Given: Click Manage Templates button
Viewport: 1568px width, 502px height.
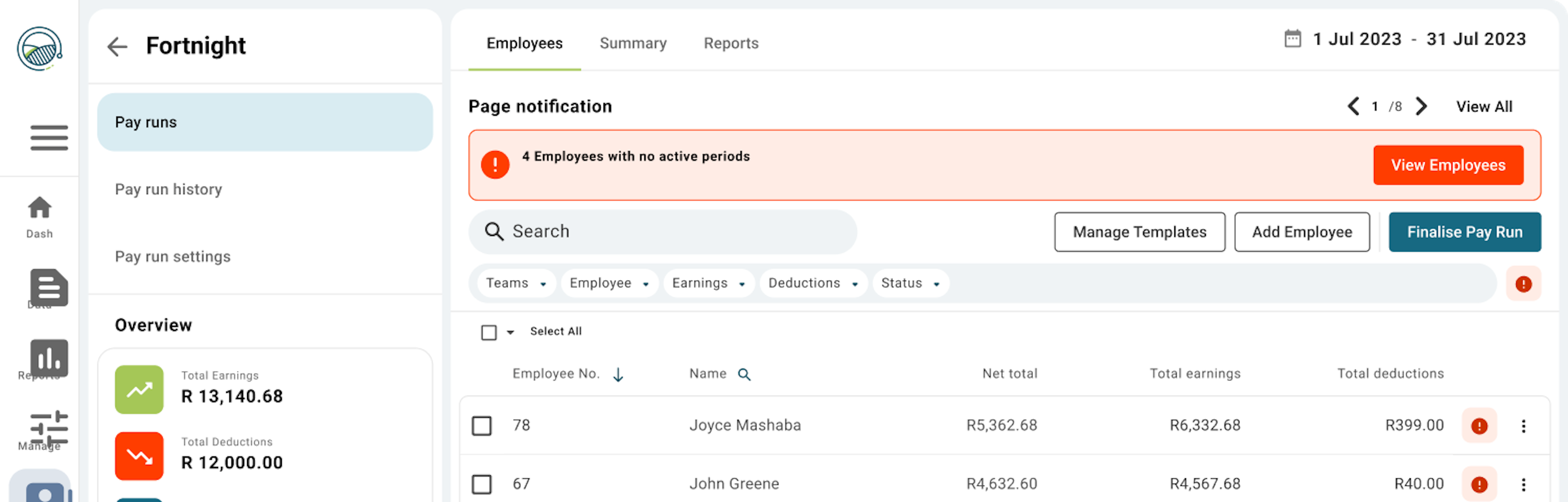Looking at the screenshot, I should (x=1140, y=232).
